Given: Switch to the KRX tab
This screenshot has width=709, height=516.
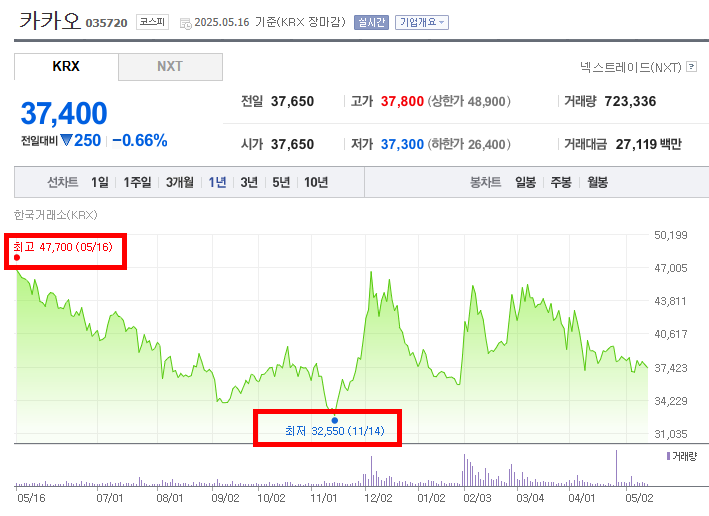Looking at the screenshot, I should point(66,66).
